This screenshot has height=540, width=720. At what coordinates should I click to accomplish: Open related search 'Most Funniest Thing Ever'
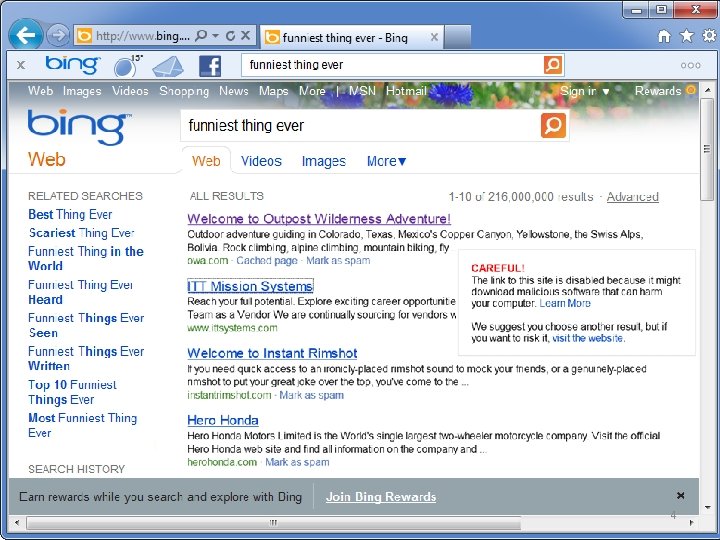[83, 425]
